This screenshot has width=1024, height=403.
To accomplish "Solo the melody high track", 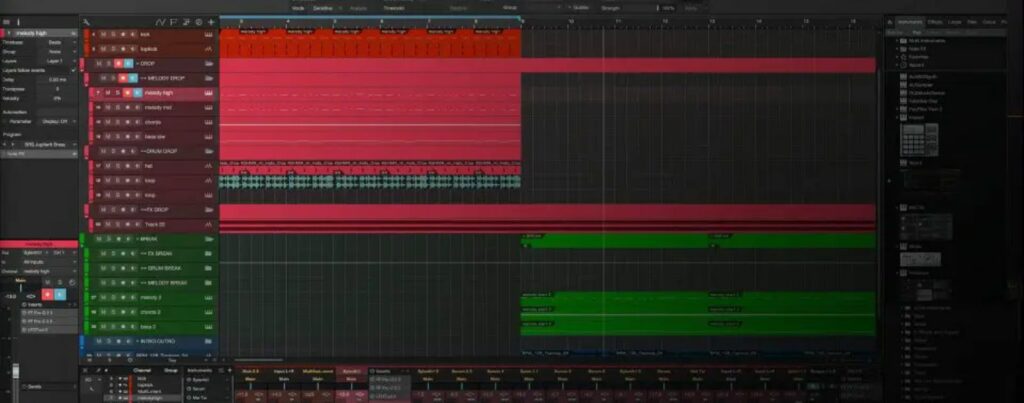I will 117,93.
